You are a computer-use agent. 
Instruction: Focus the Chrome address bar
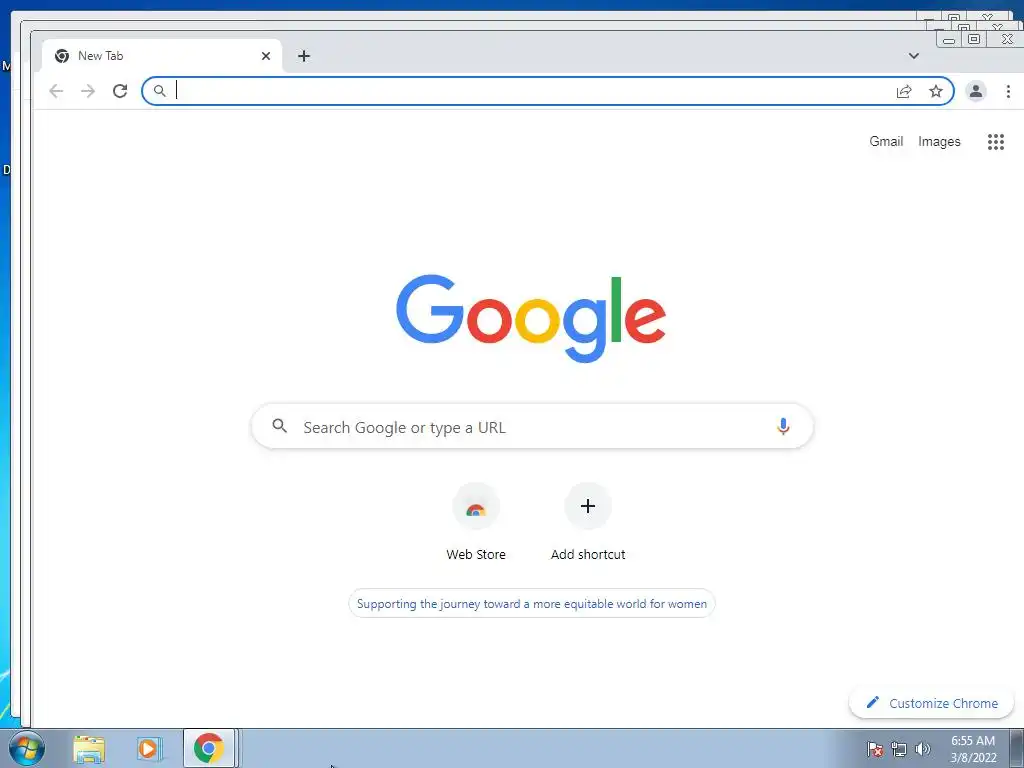click(547, 91)
